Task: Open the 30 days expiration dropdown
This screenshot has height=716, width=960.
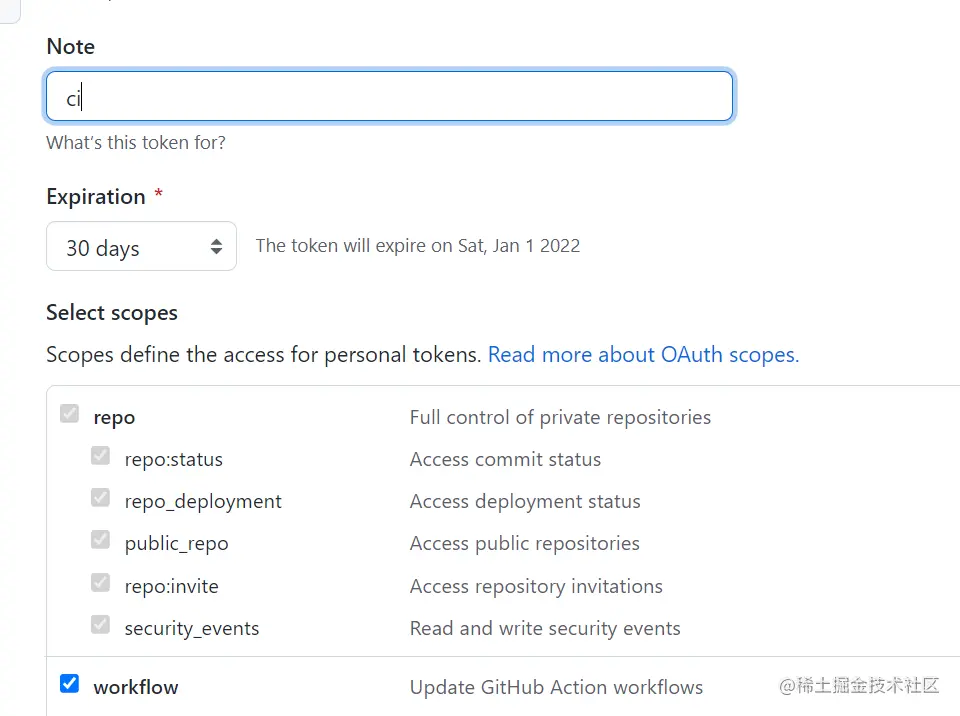Action: pos(141,247)
